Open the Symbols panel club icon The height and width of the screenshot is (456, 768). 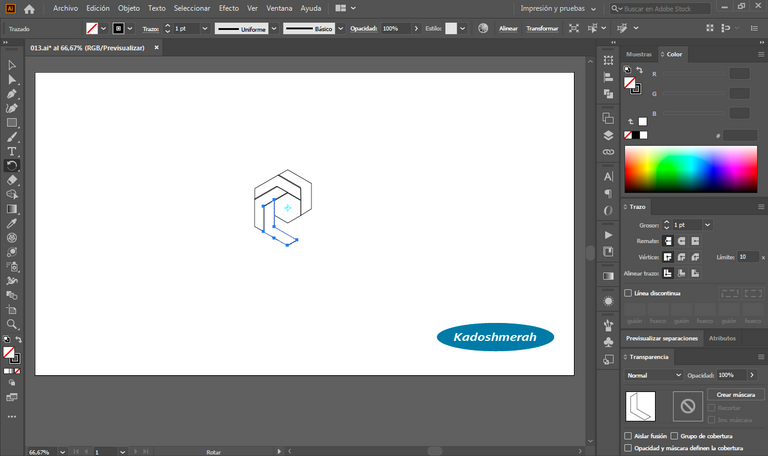coord(608,342)
